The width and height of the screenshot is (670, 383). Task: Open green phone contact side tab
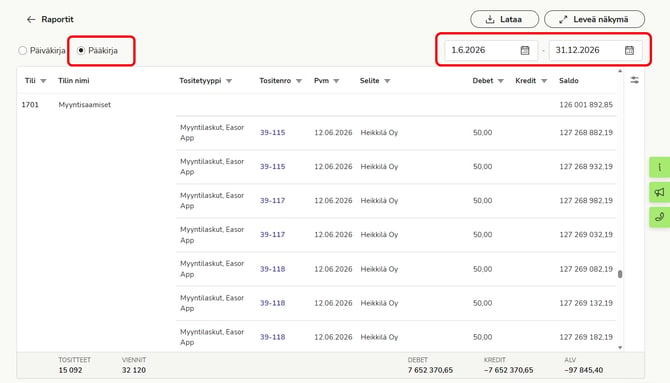pyautogui.click(x=659, y=217)
